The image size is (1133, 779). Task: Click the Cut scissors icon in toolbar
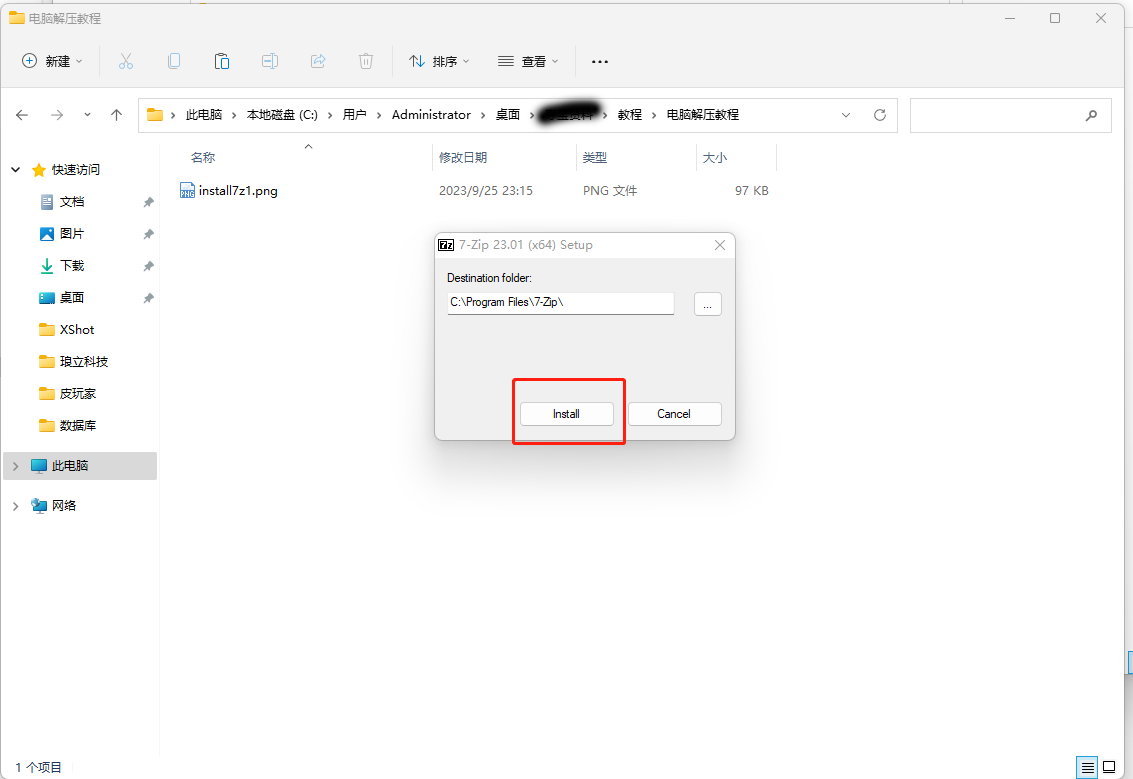point(126,61)
